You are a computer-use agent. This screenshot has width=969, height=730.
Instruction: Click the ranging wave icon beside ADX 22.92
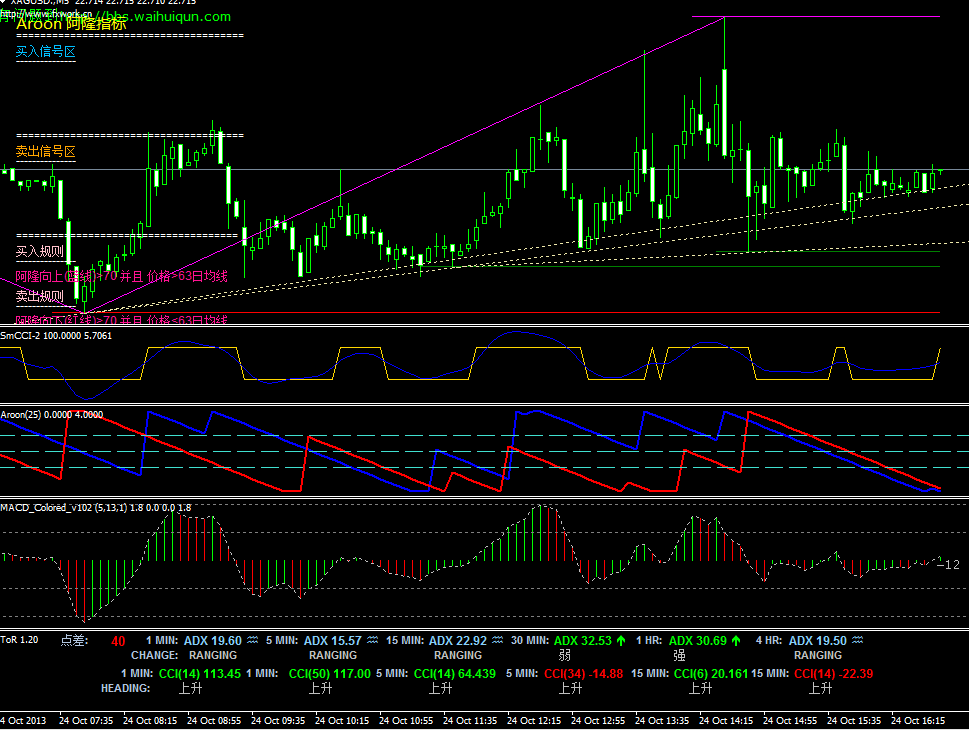[x=497, y=640]
